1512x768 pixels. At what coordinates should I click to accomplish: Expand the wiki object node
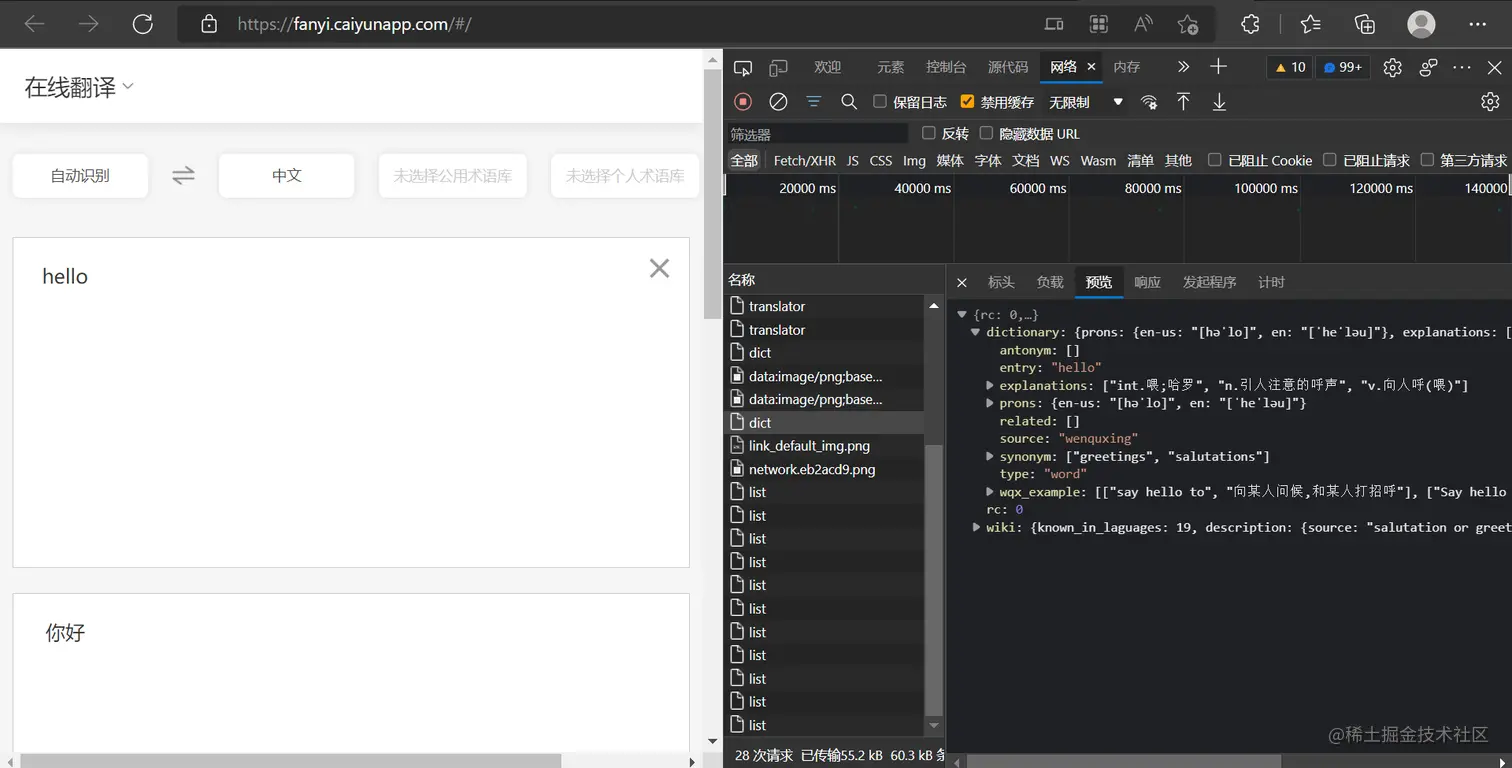pos(976,527)
